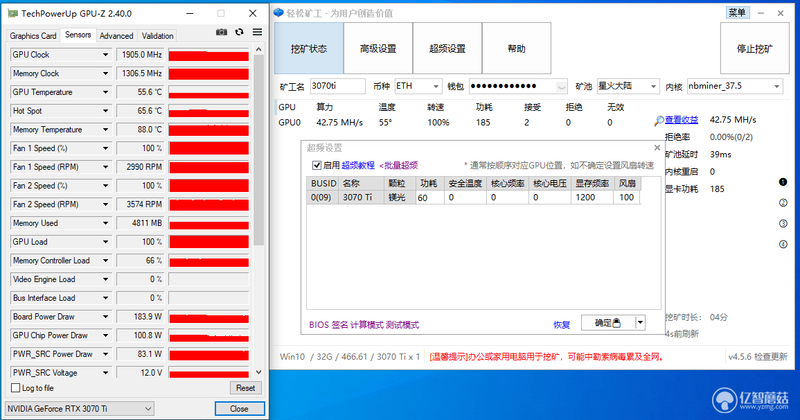The height and width of the screenshot is (420, 800).
Task: Click the 矿工名 3070ti input field
Action: [x=337, y=86]
